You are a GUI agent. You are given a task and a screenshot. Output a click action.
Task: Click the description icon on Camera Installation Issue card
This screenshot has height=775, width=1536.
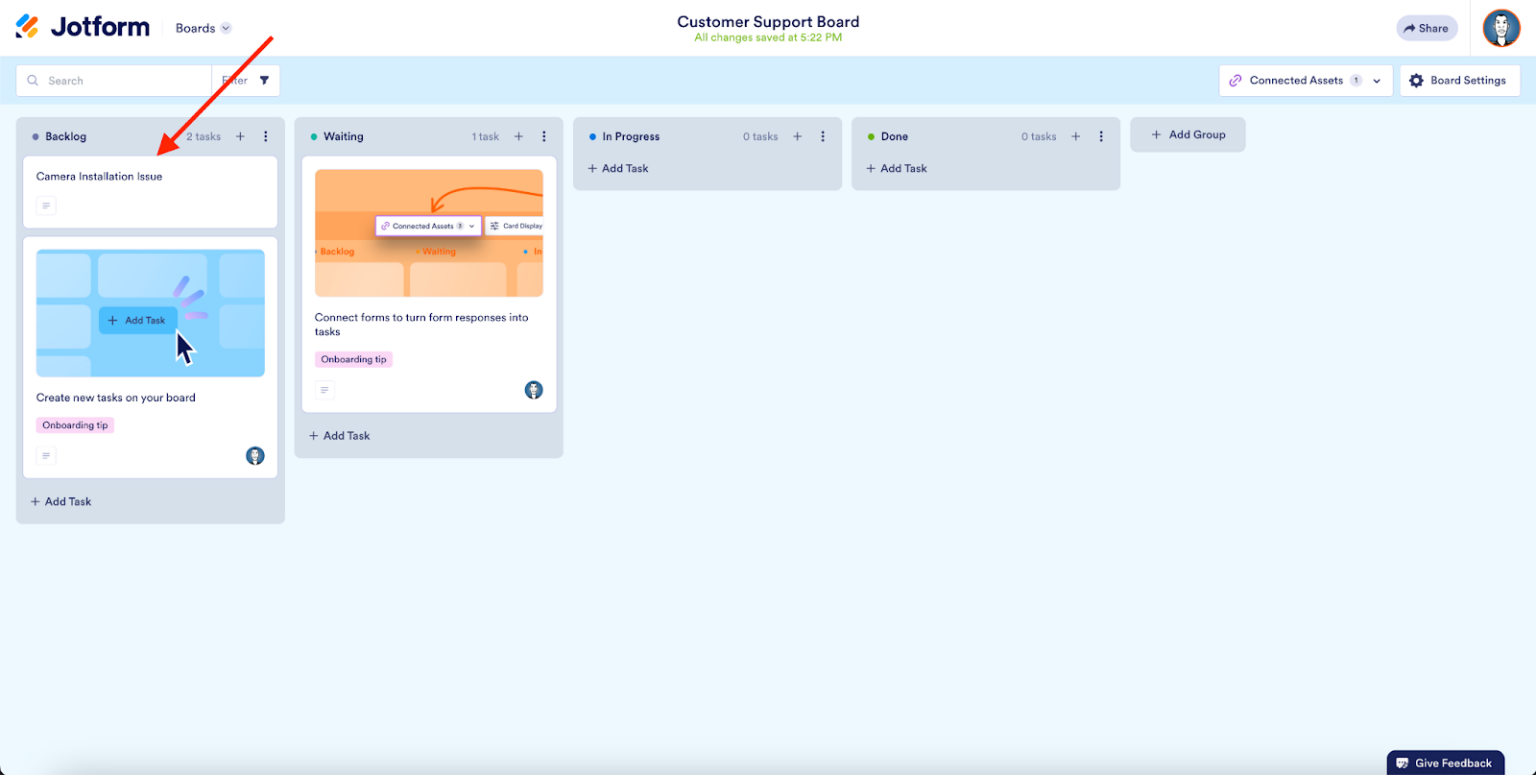[x=46, y=205]
